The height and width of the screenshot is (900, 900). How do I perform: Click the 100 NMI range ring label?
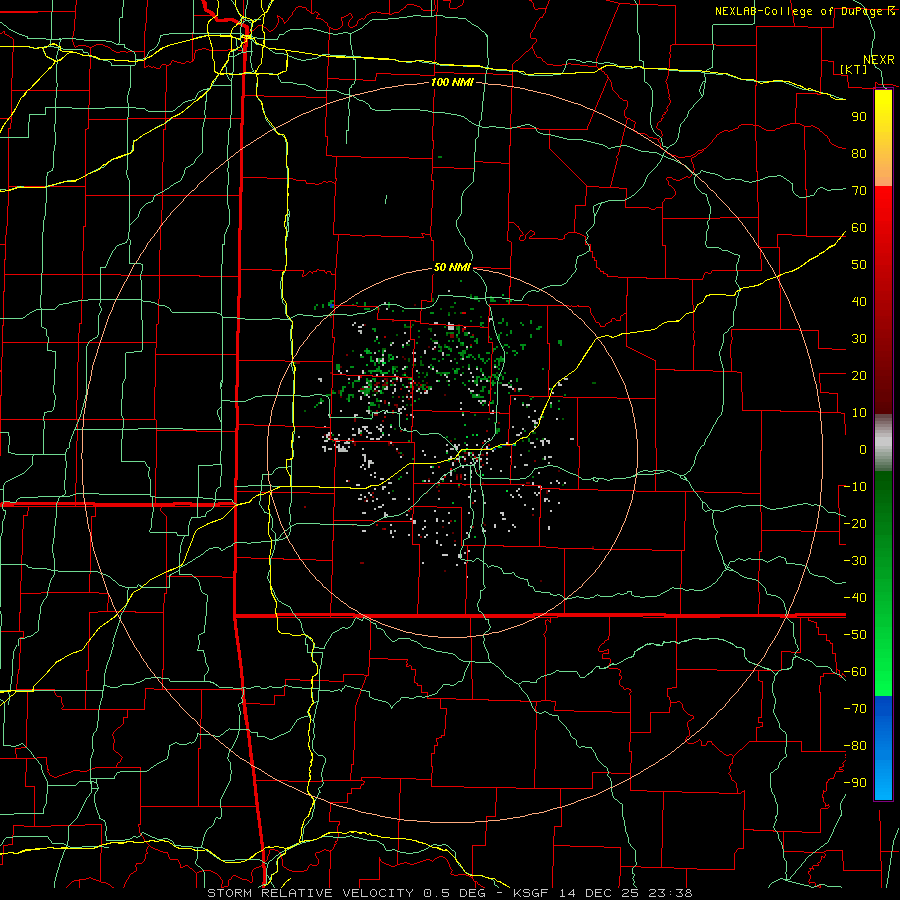tap(452, 83)
